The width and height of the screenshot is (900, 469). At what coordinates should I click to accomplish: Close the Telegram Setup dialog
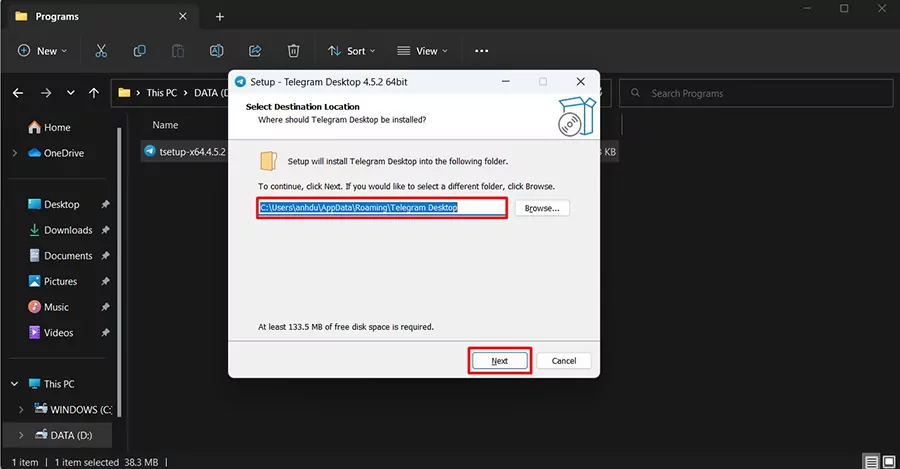(581, 82)
